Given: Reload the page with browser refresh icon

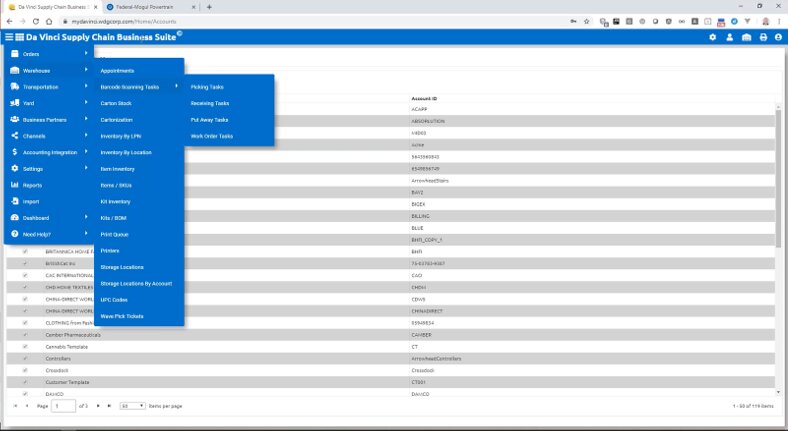Looking at the screenshot, I should pyautogui.click(x=36, y=20).
